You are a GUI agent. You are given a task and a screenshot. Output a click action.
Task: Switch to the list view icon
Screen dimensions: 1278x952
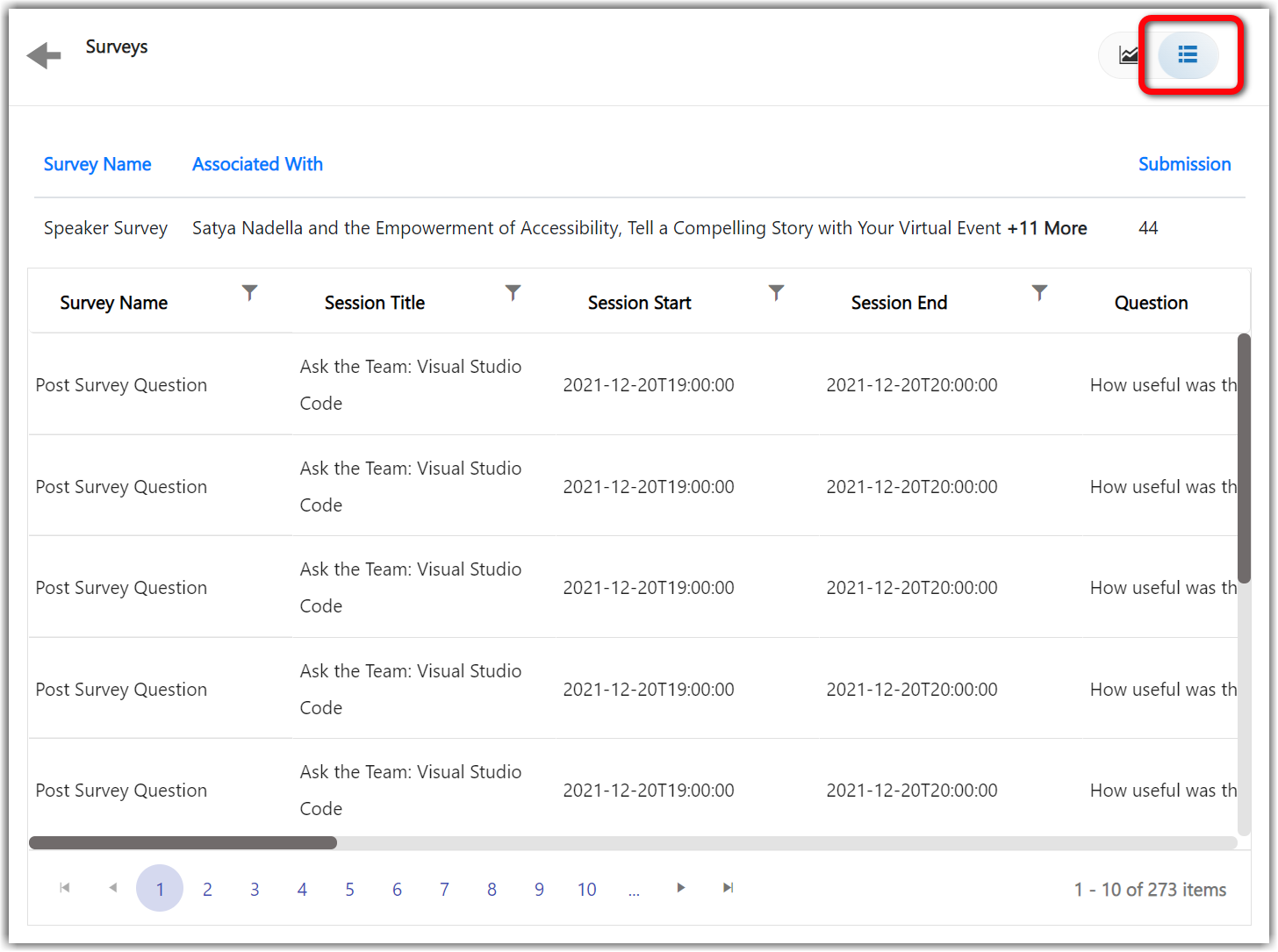pyautogui.click(x=1188, y=55)
